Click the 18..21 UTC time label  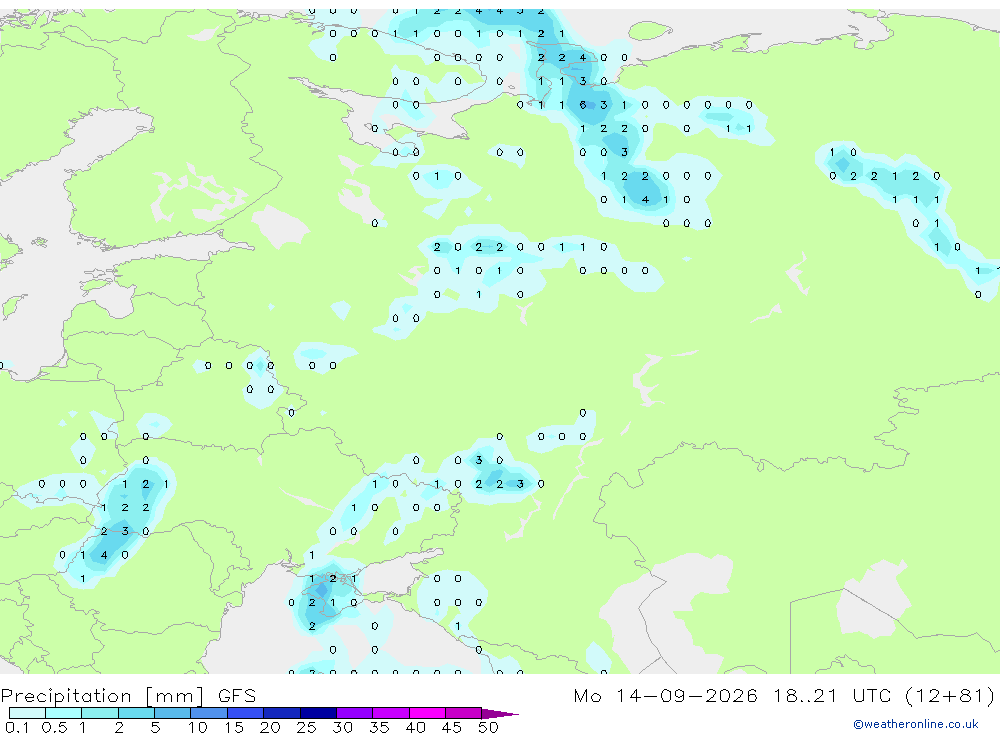tap(833, 695)
